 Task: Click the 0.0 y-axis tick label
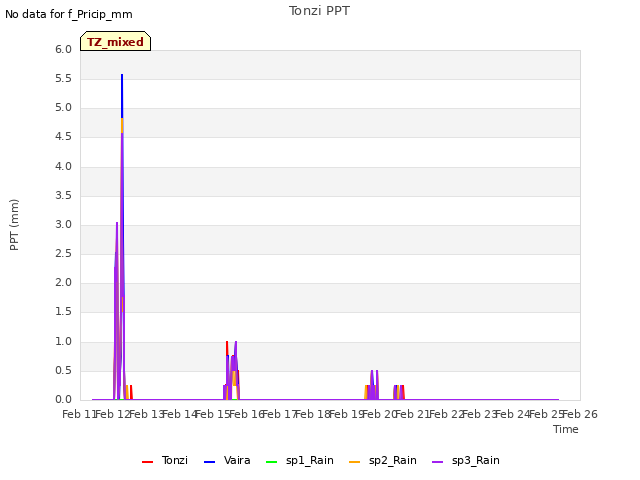(x=63, y=400)
